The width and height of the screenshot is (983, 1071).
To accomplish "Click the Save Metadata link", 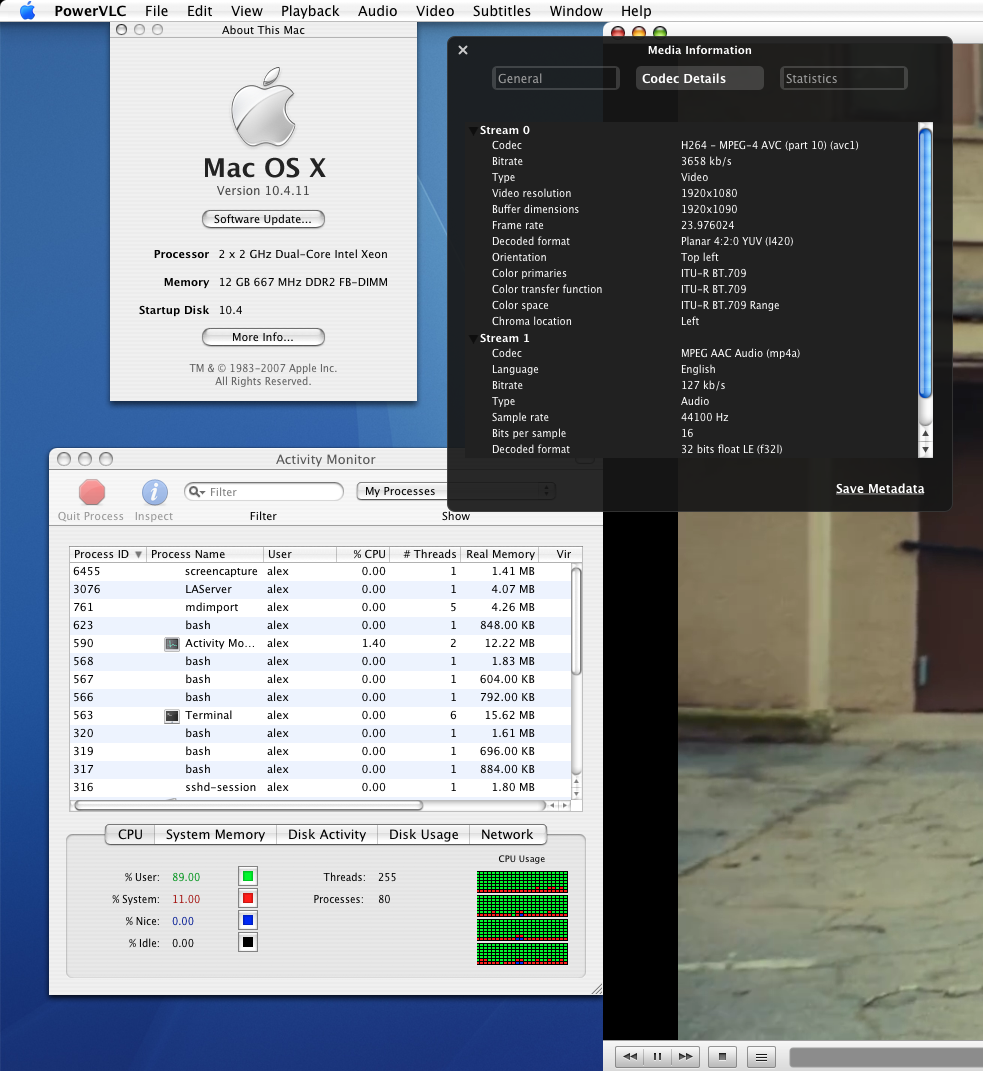I will [x=880, y=488].
